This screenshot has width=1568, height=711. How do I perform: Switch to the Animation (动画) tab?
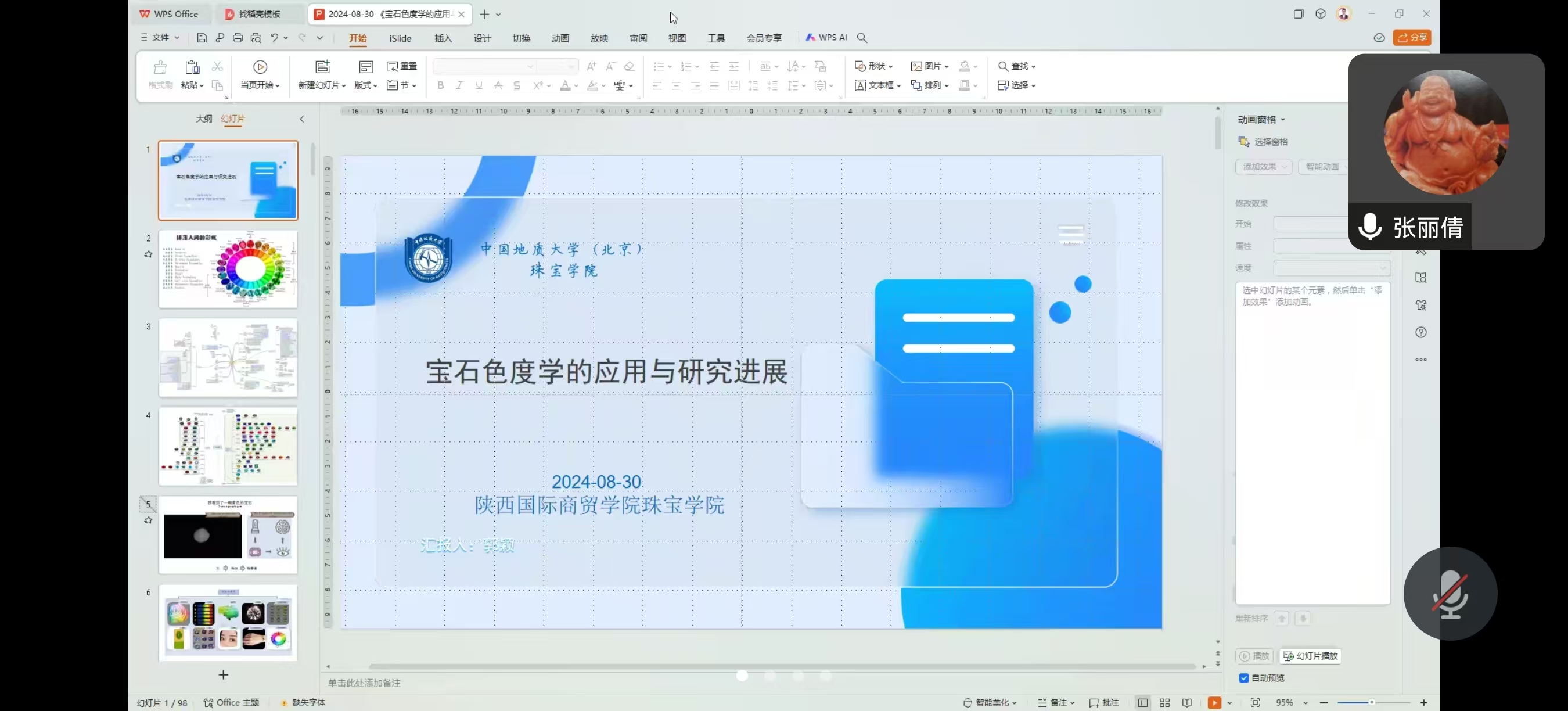click(x=560, y=38)
